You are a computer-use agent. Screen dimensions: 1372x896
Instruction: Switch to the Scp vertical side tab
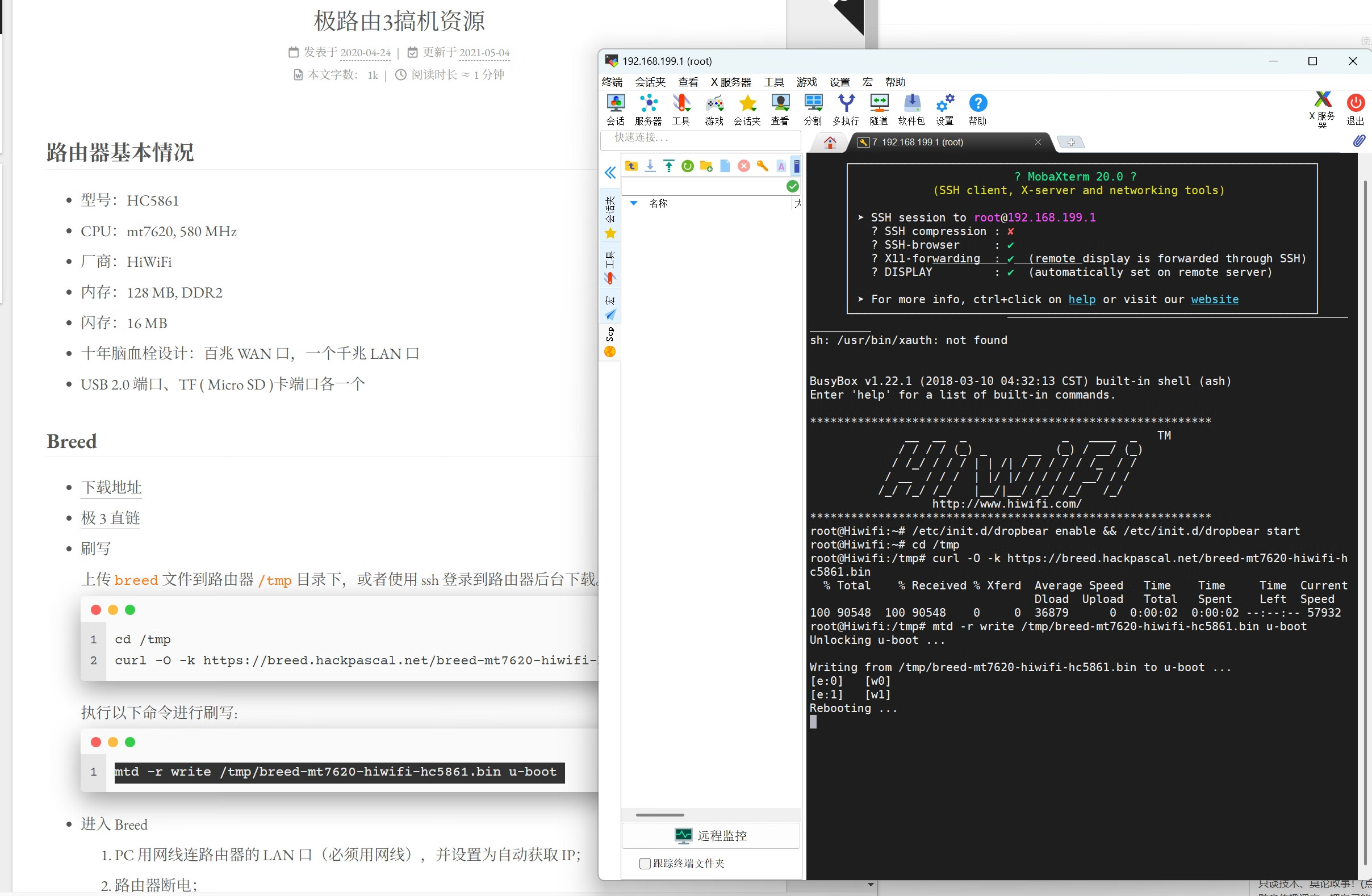click(x=610, y=342)
